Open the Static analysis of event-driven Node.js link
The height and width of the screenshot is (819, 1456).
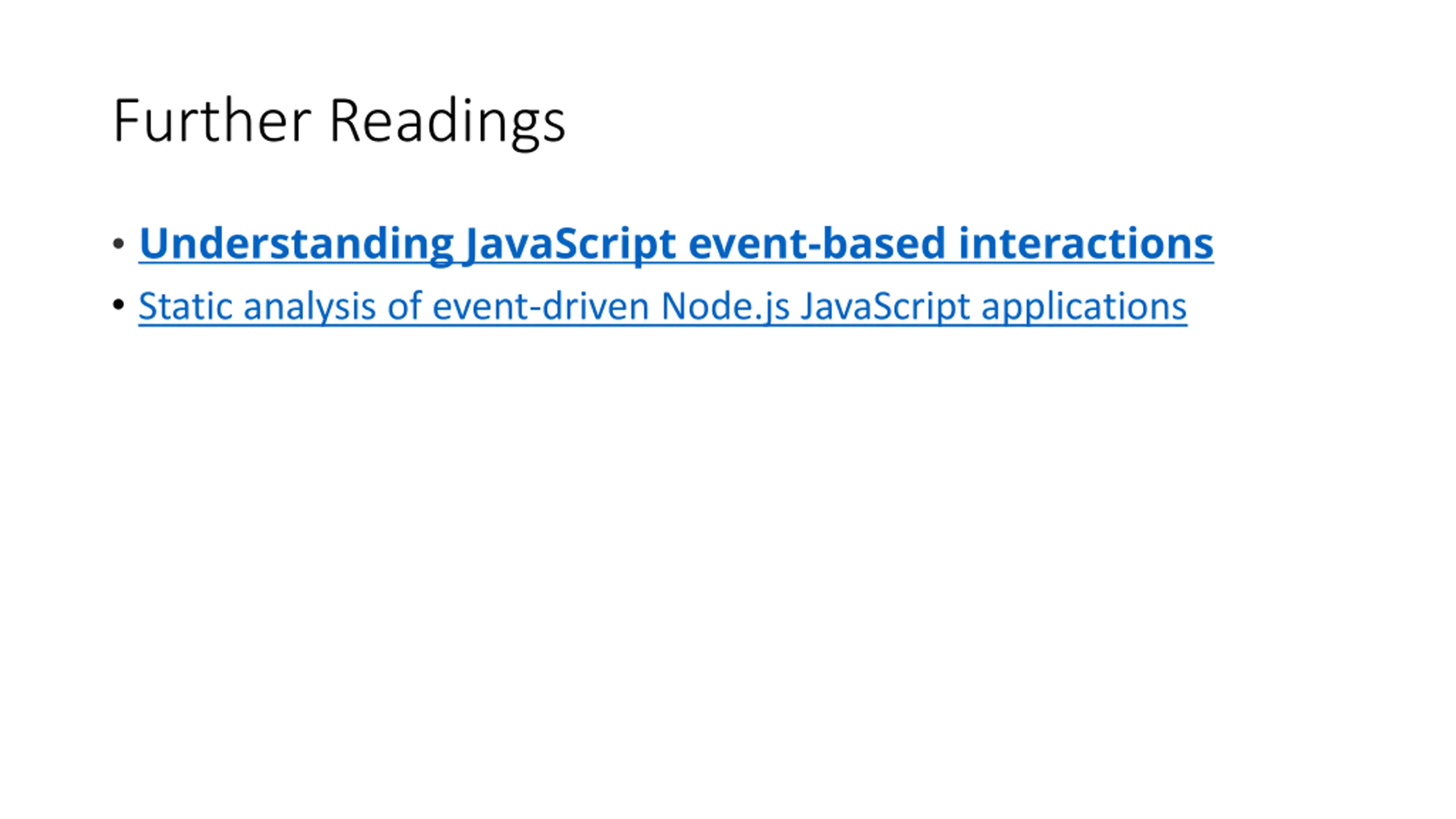pos(663,307)
